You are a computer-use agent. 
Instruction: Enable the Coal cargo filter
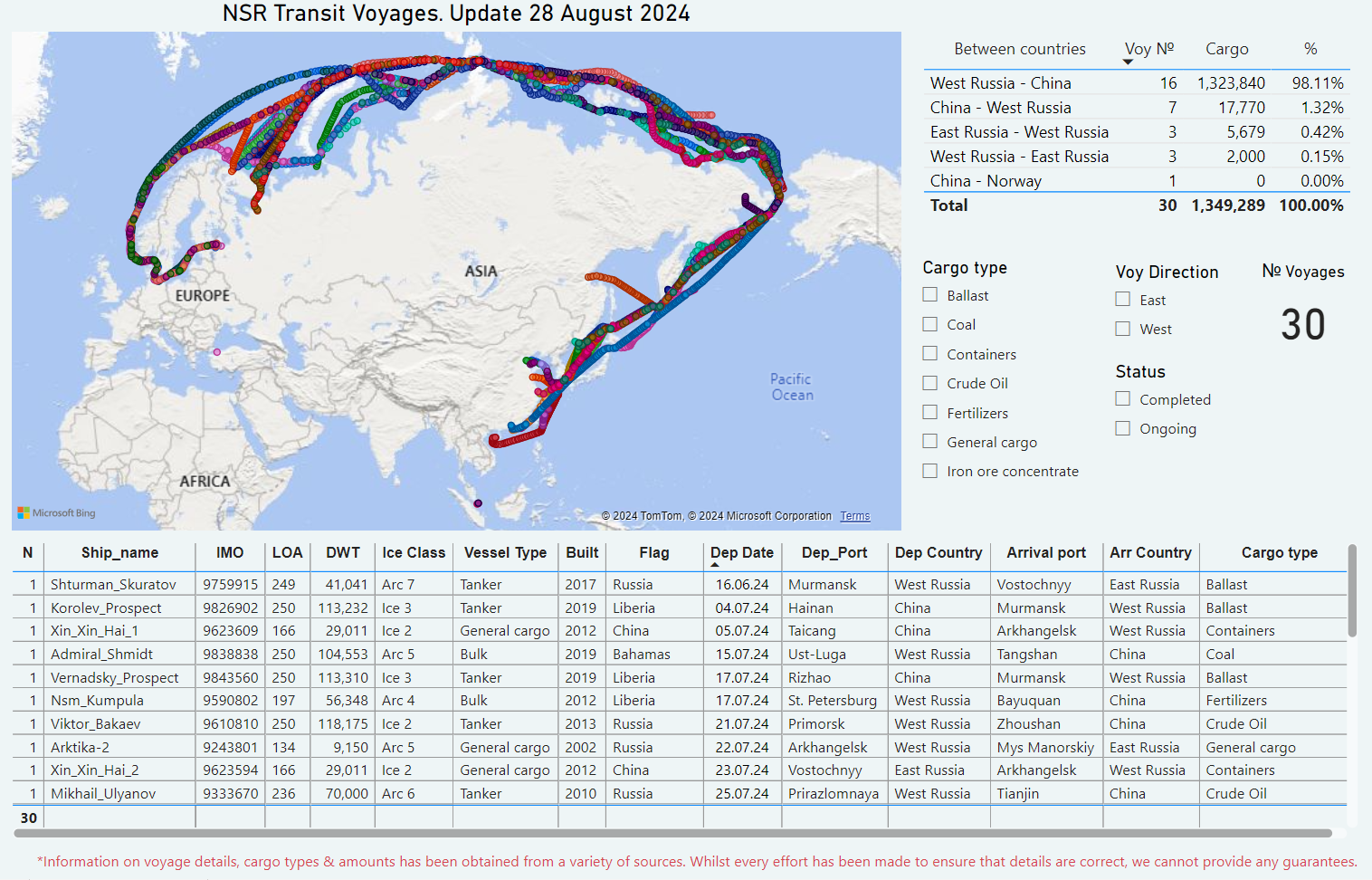(x=929, y=323)
